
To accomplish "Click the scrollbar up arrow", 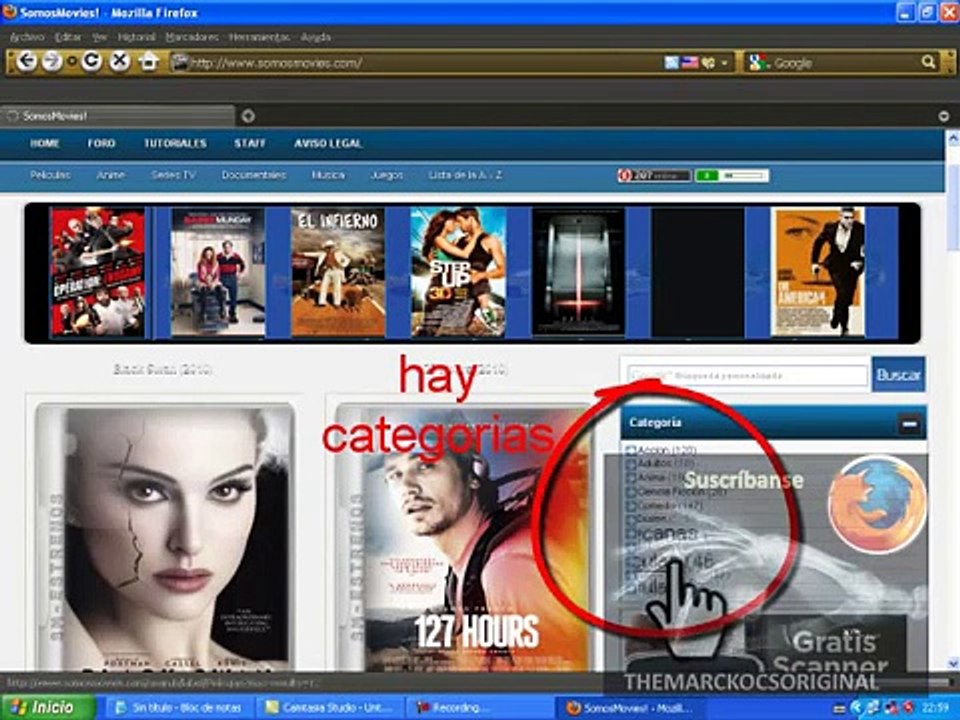I will coord(953,138).
